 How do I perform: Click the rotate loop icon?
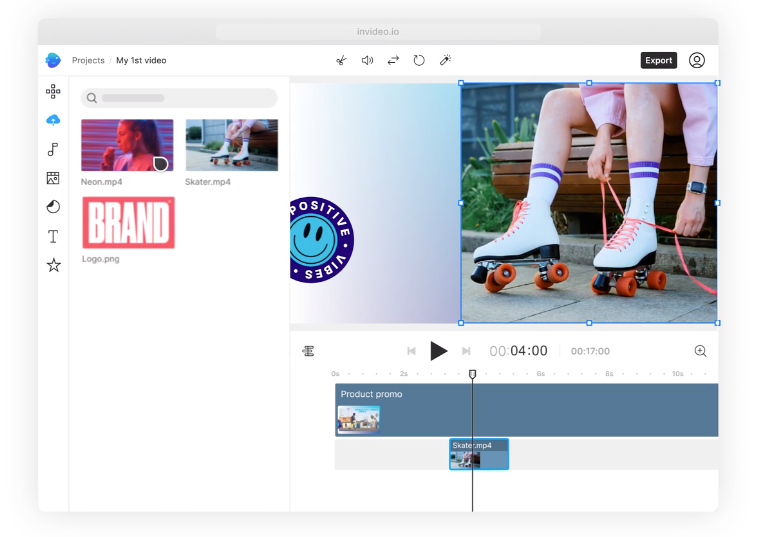click(x=419, y=60)
